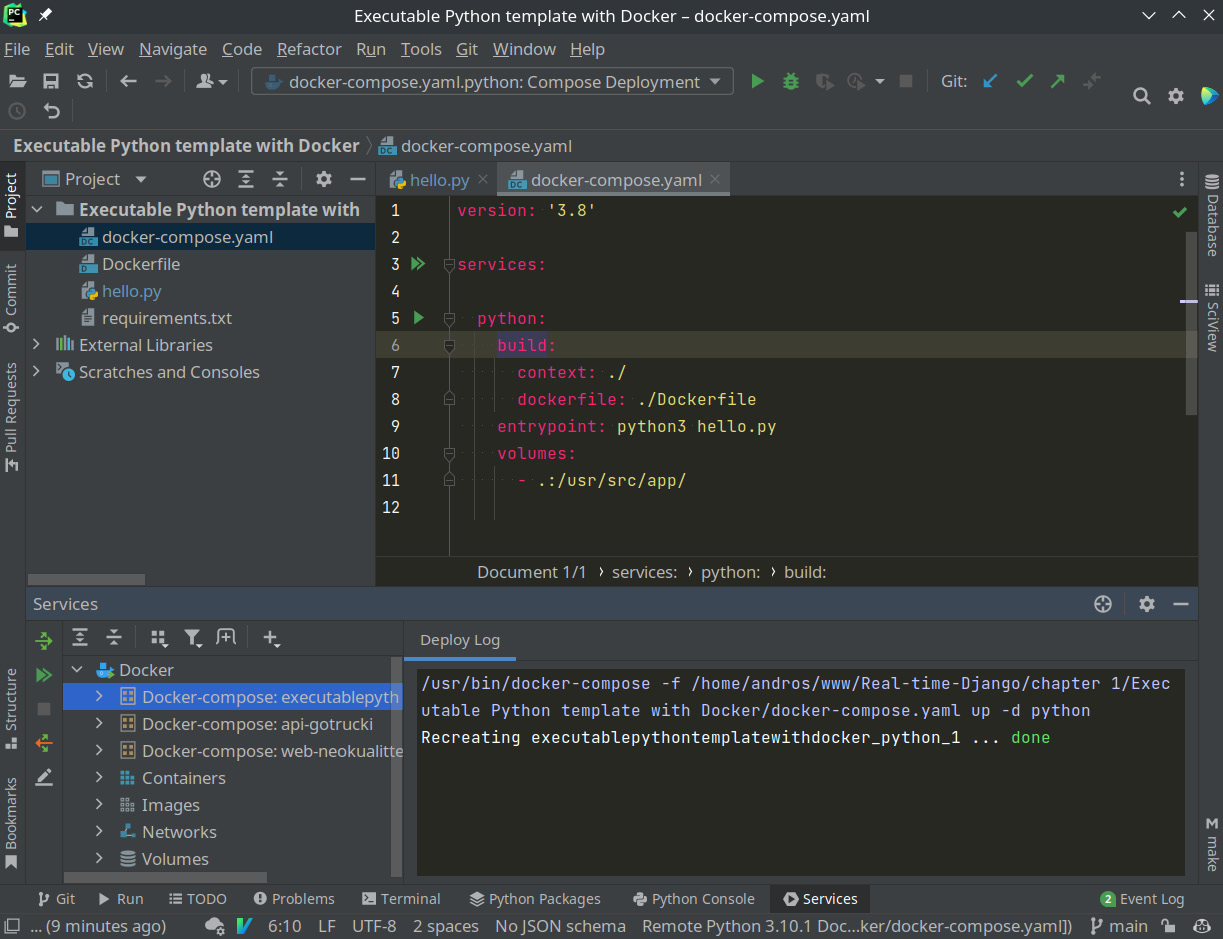This screenshot has width=1223, height=939.
Task: Open the Problems tool window
Action: click(x=294, y=898)
